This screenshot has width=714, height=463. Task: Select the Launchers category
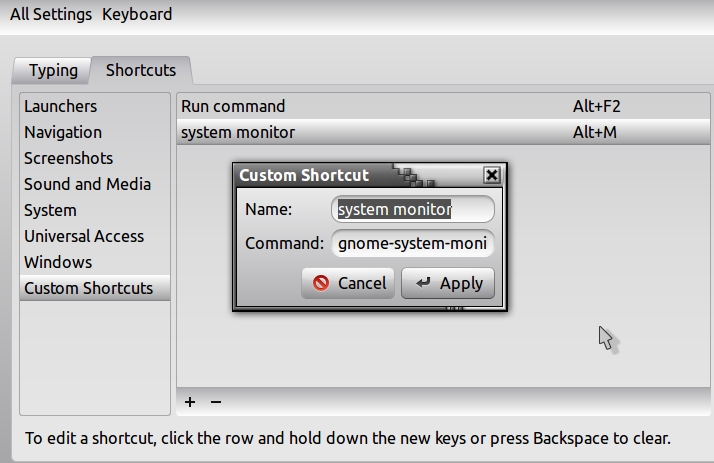[61, 106]
